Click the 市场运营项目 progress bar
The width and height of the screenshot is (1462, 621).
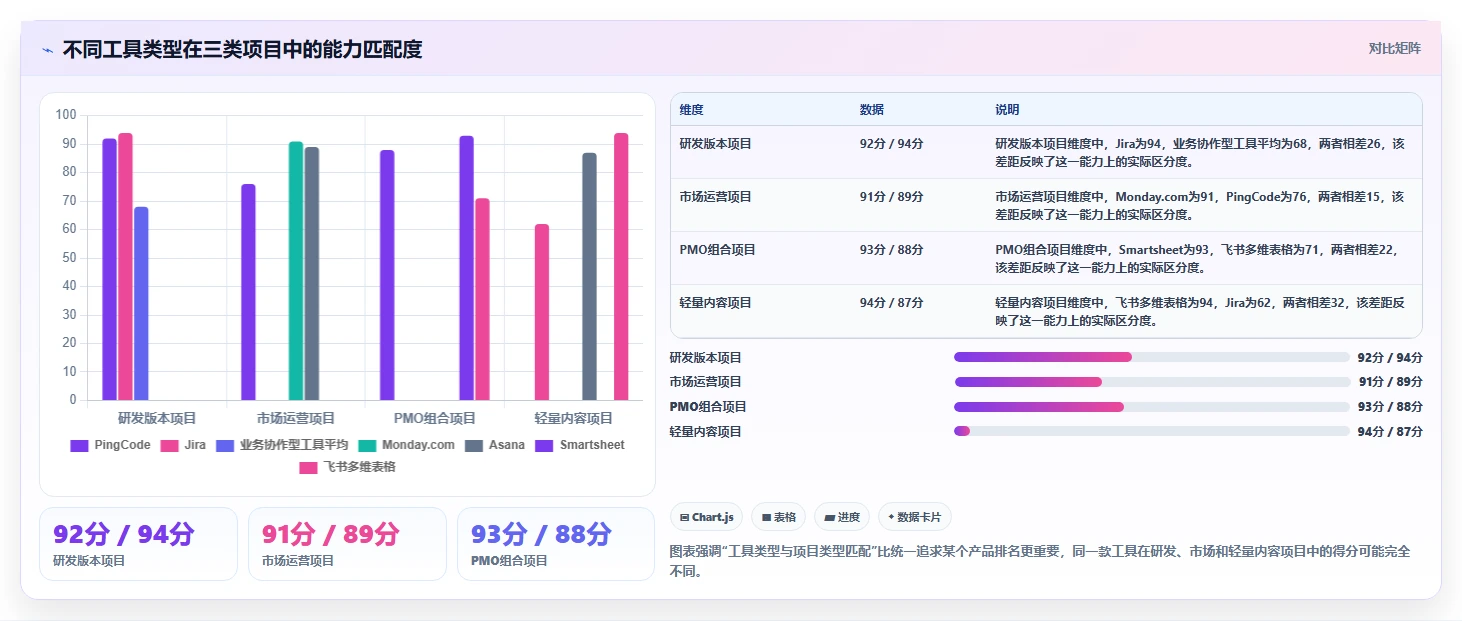pyautogui.click(x=1152, y=382)
